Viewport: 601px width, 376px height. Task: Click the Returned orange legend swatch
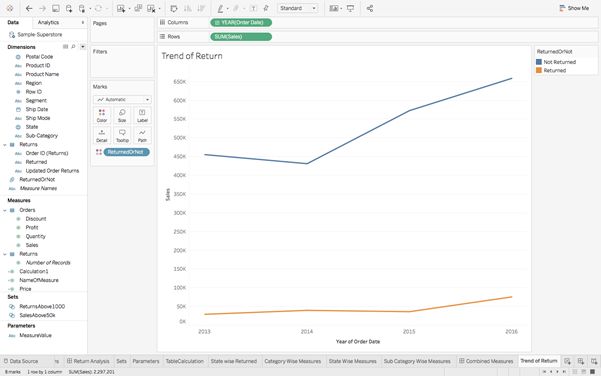[x=539, y=71]
